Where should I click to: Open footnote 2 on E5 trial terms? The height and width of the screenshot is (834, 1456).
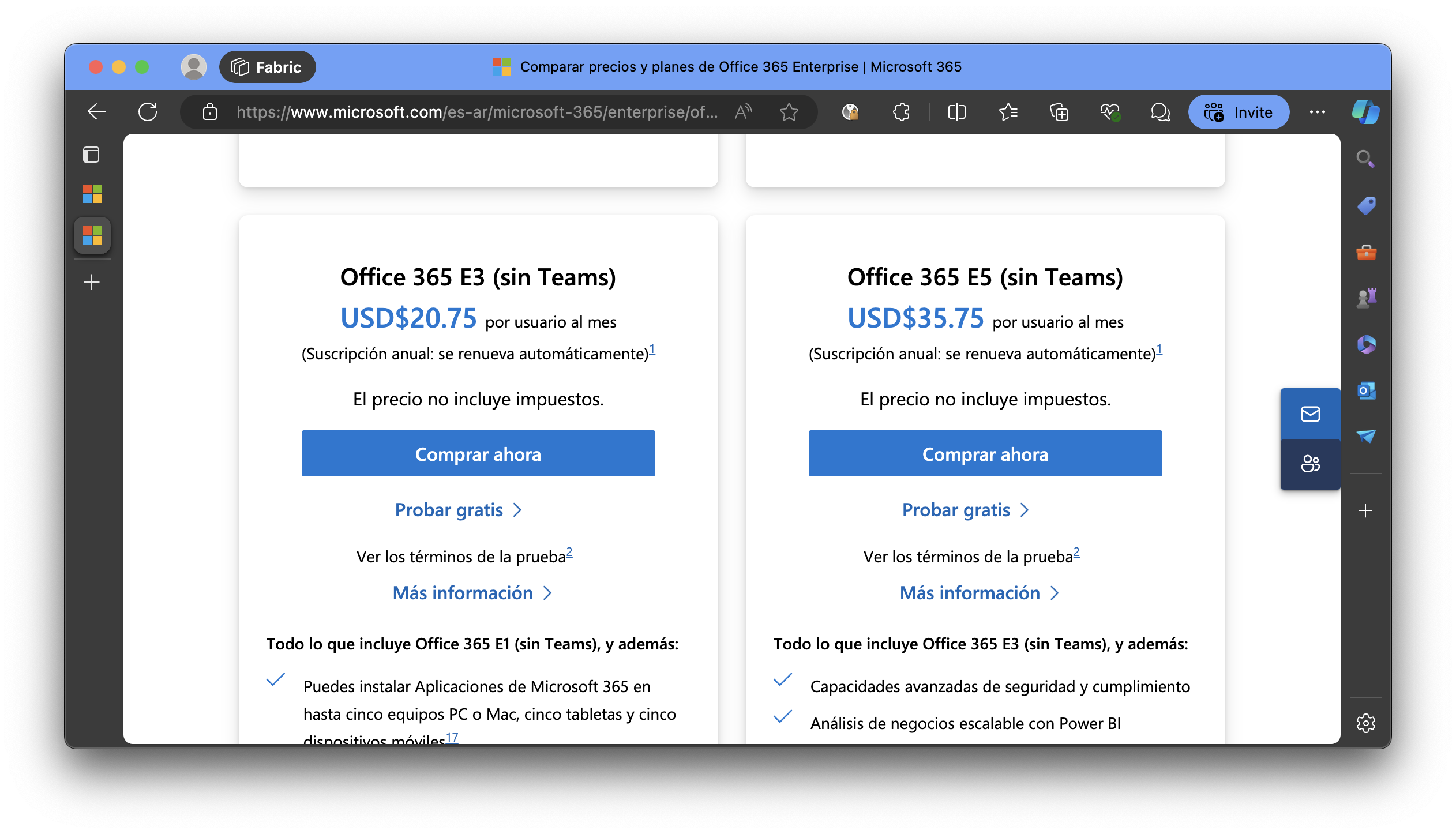[1076, 553]
